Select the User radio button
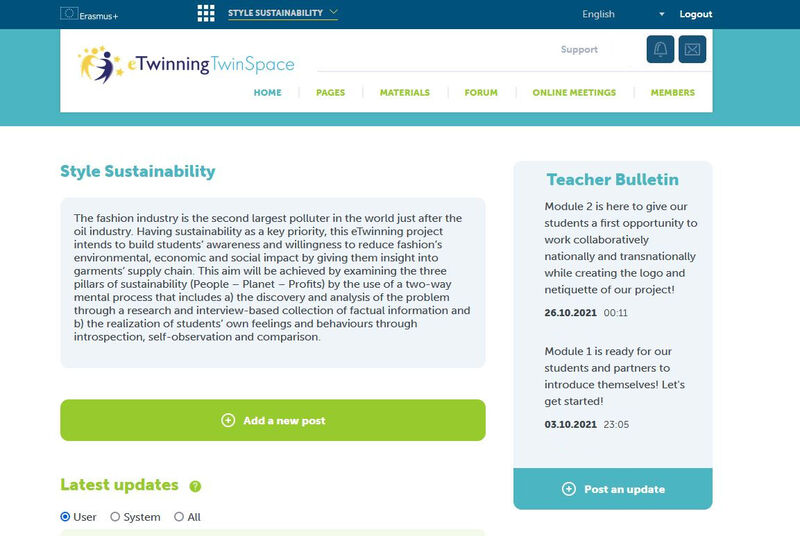Viewport: 800px width, 536px height. point(65,517)
